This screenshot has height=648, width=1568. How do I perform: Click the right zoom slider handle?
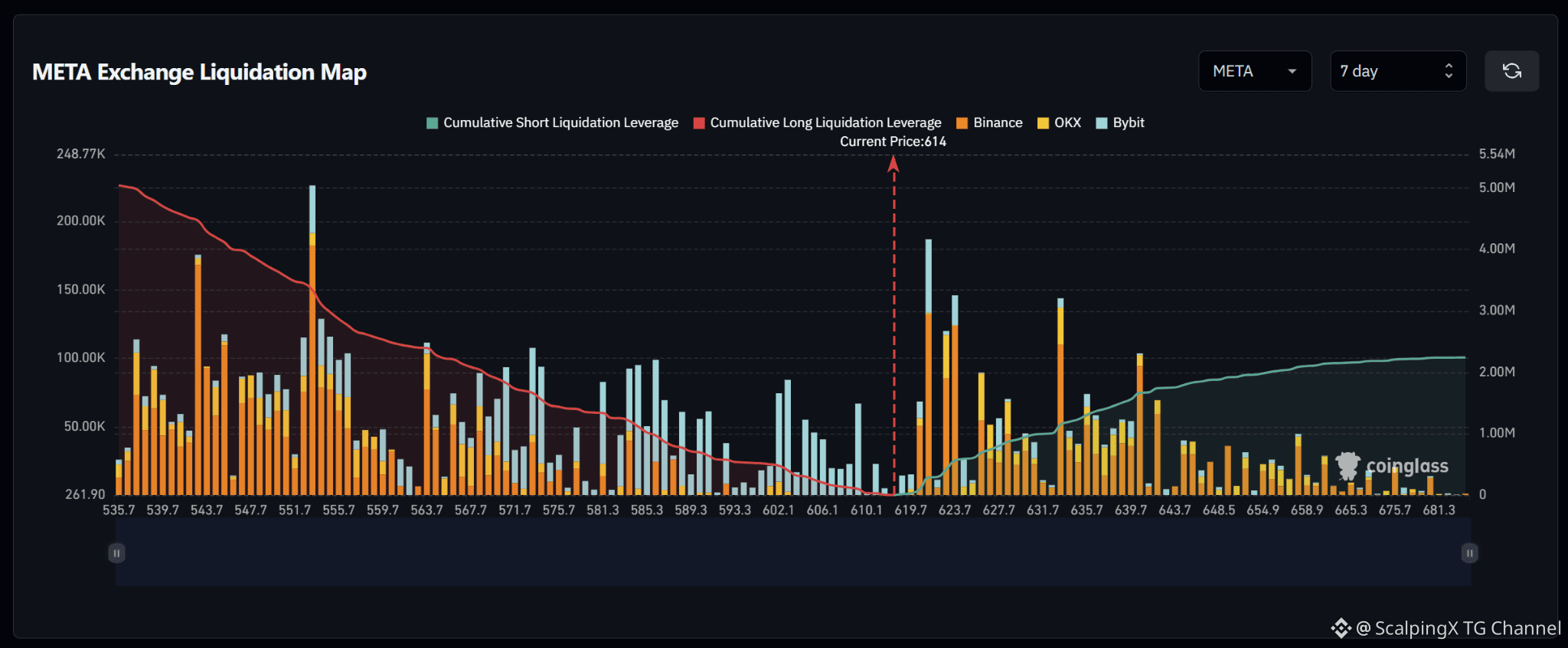click(1469, 553)
